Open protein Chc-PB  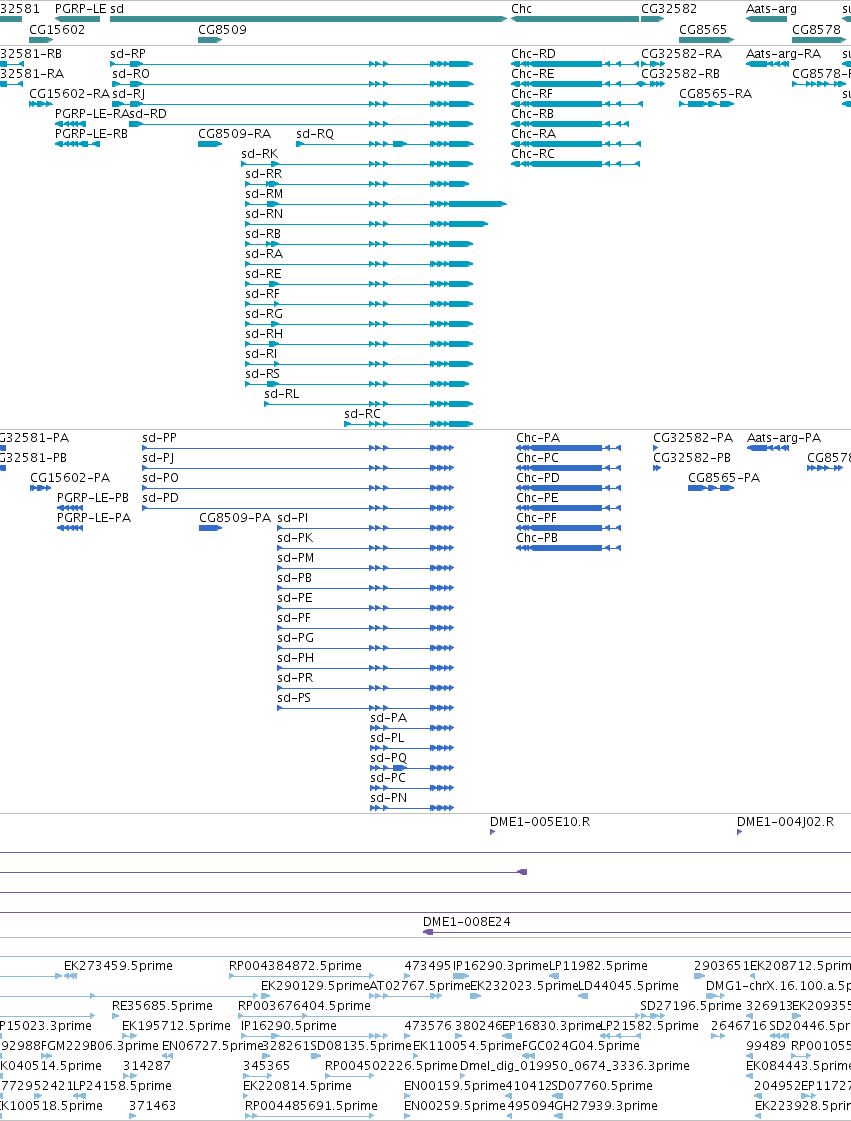(537, 538)
